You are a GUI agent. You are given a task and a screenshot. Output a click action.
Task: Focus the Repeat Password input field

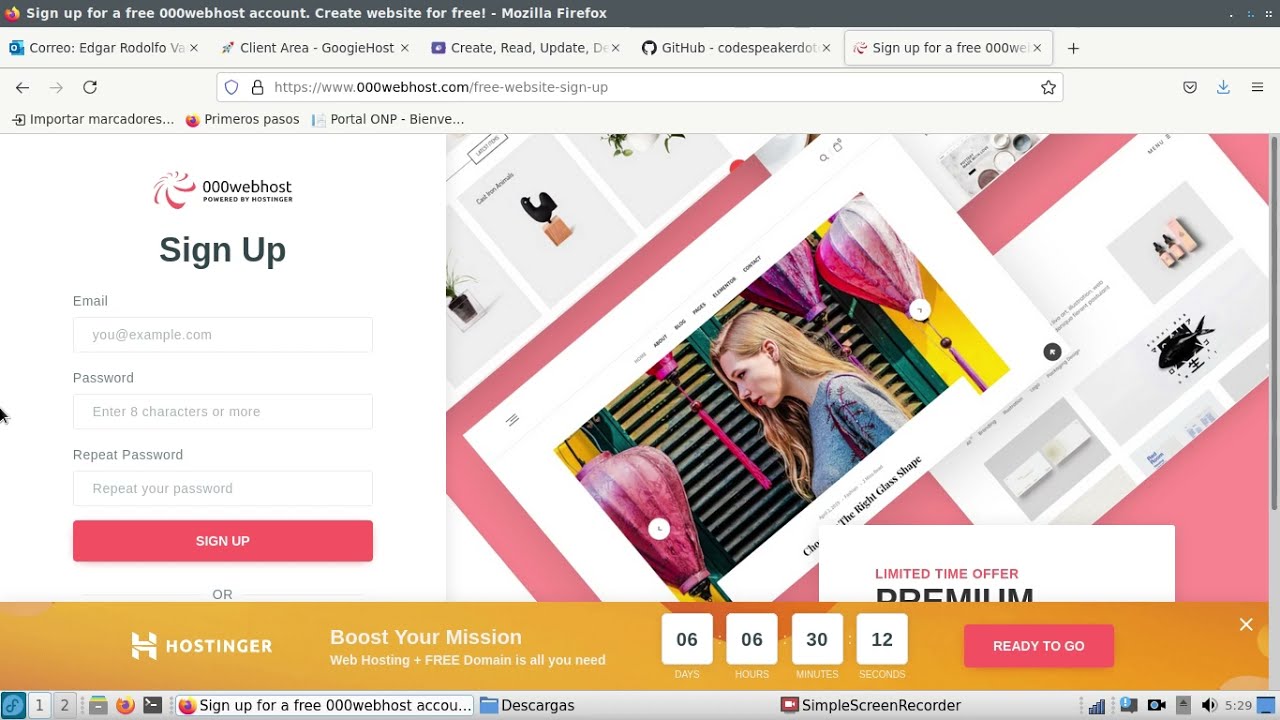(x=223, y=489)
